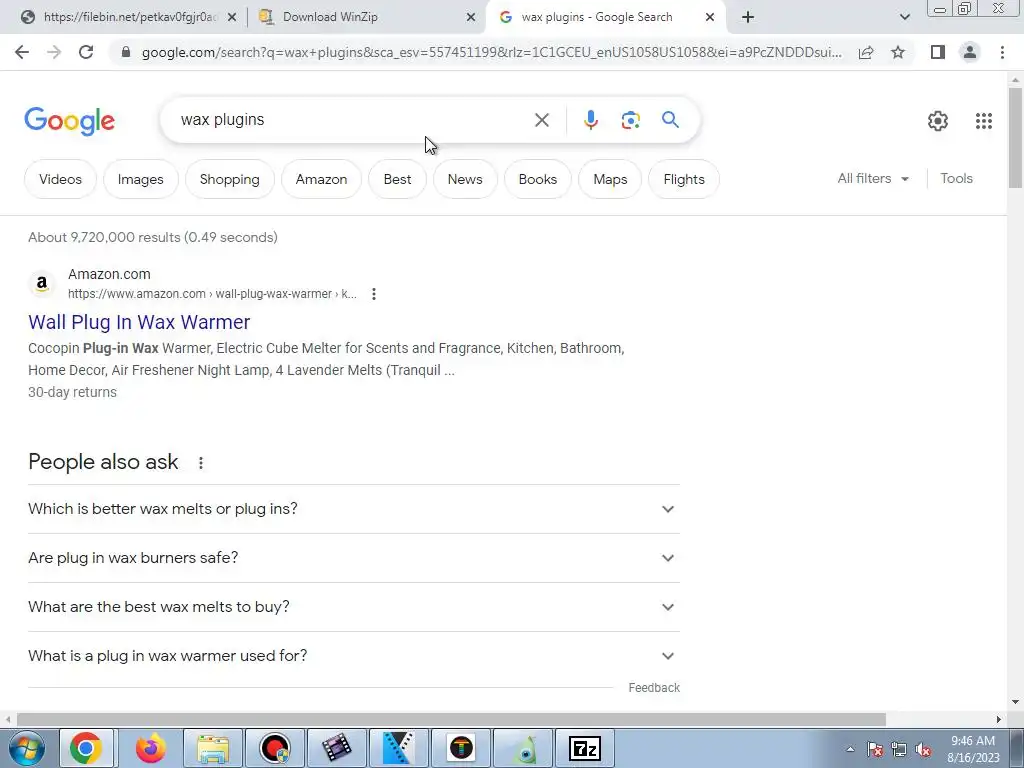Click scroll down arrow on vertical scrollbar
This screenshot has width=1024, height=768.
point(1015,702)
